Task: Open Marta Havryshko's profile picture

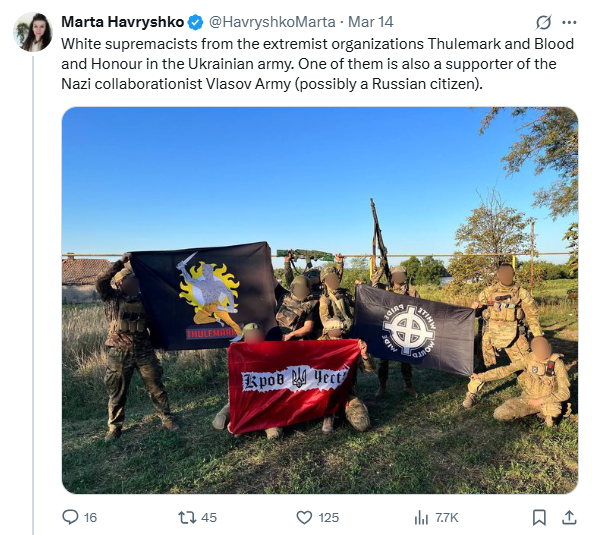Action: (x=33, y=32)
